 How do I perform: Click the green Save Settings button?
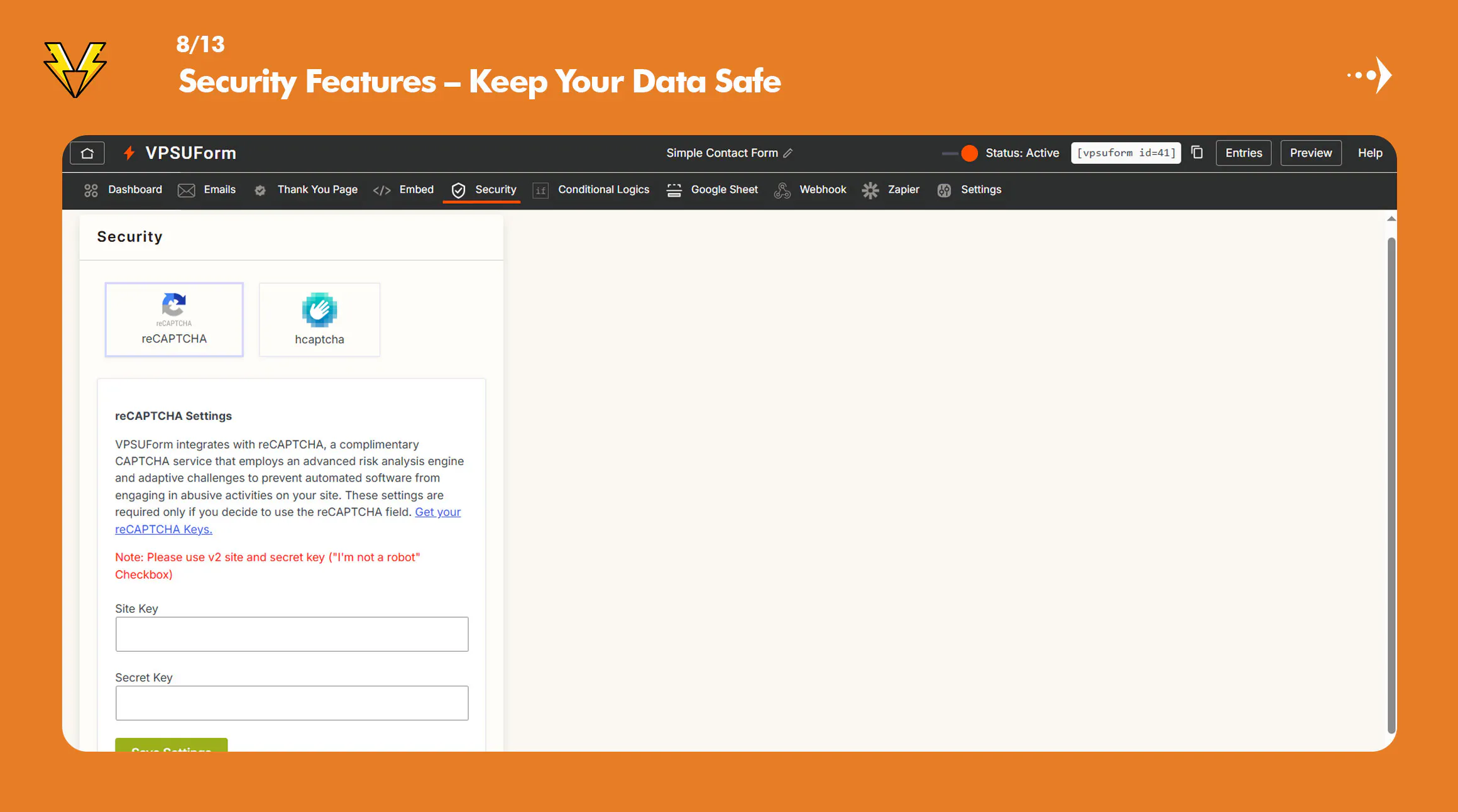point(171,745)
